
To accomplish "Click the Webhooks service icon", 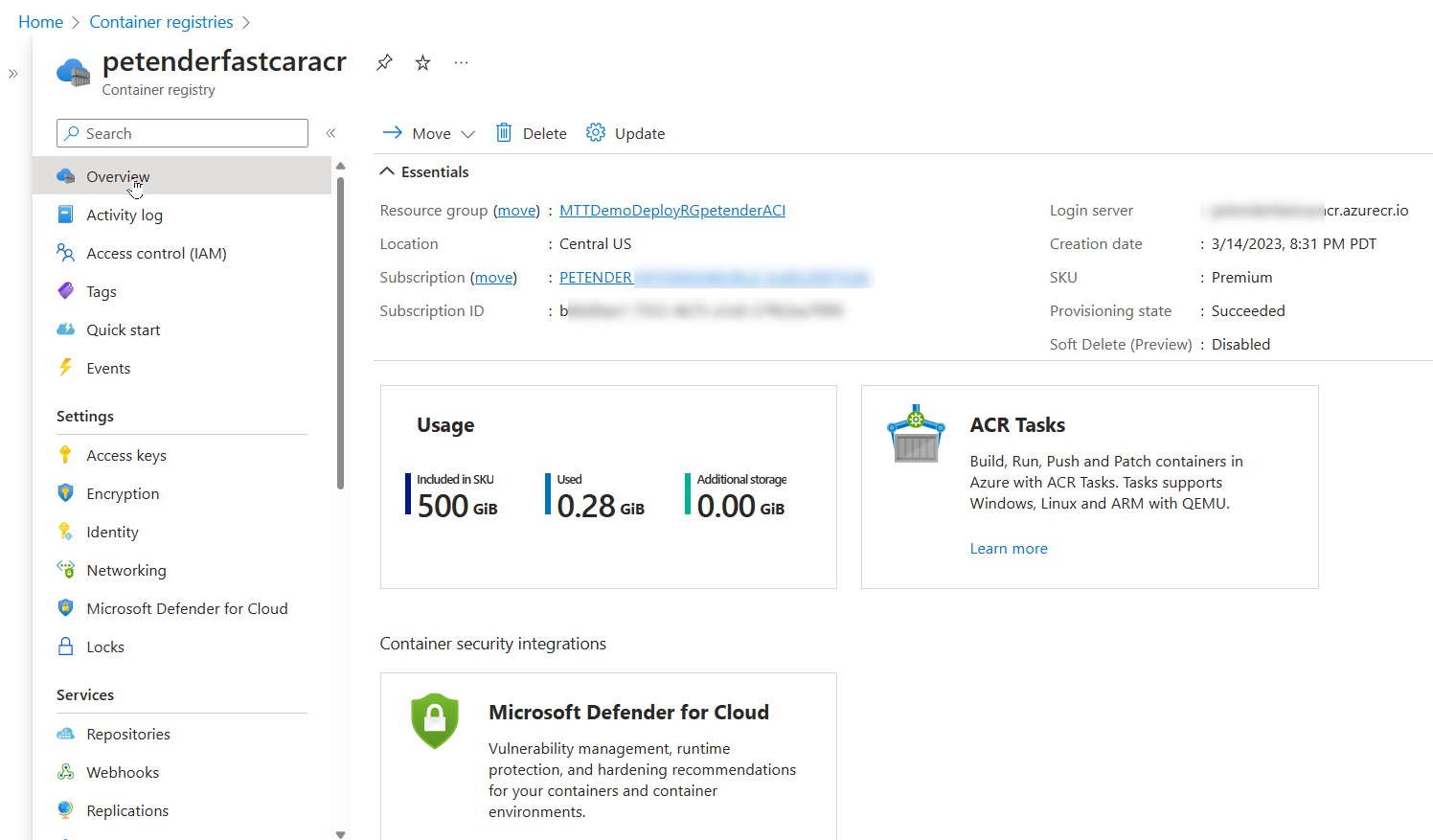I will (65, 772).
